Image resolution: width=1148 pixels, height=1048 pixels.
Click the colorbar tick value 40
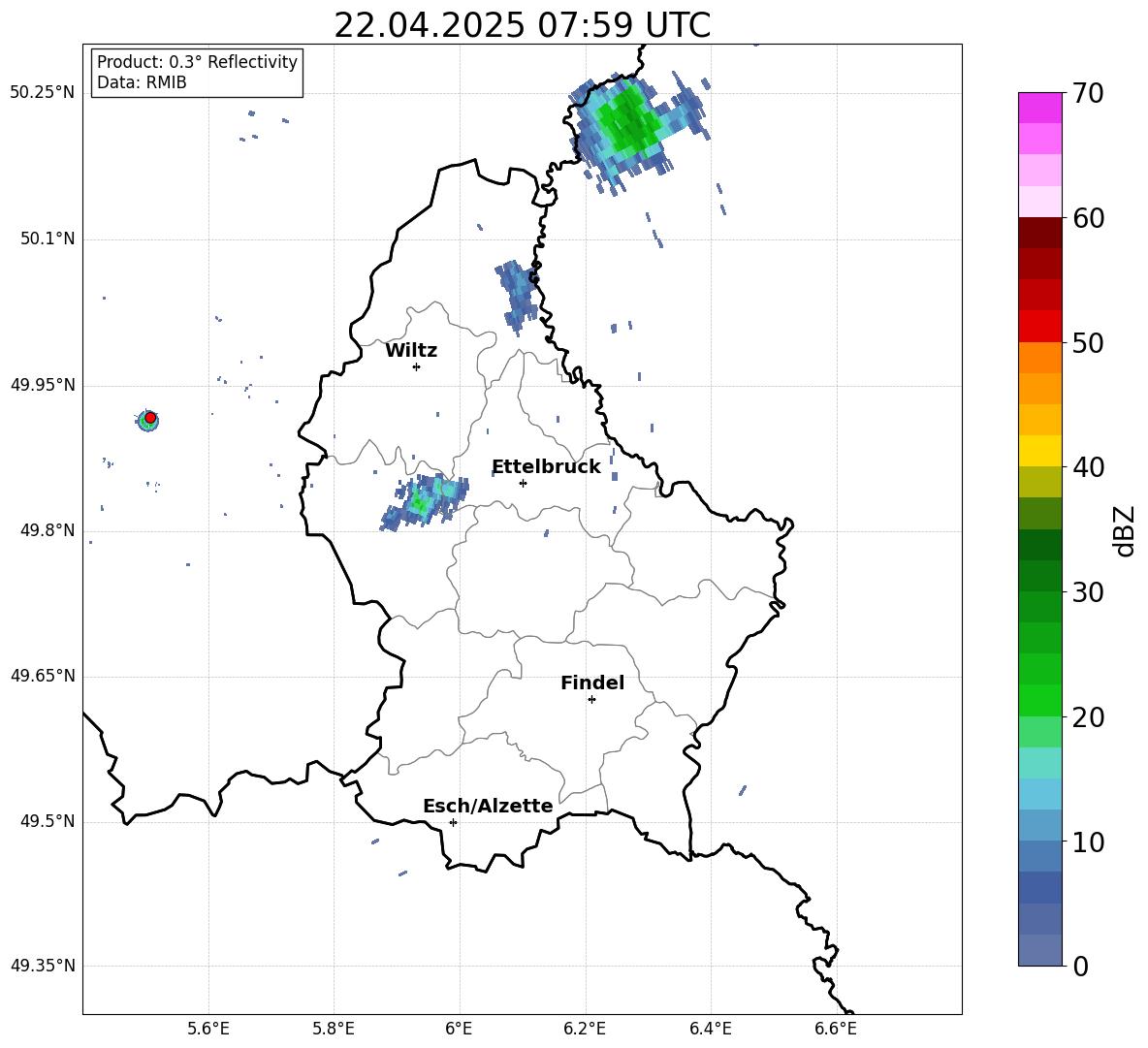point(1088,467)
